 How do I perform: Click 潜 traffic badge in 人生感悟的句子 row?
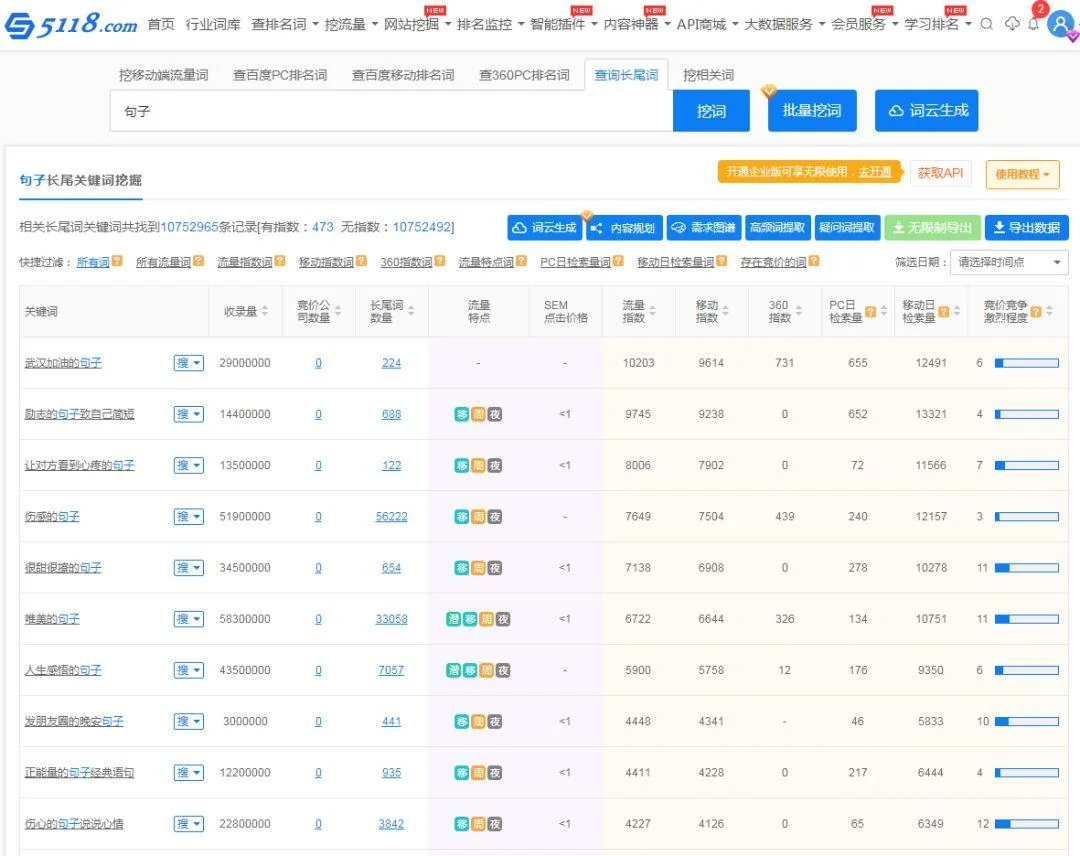pos(454,670)
